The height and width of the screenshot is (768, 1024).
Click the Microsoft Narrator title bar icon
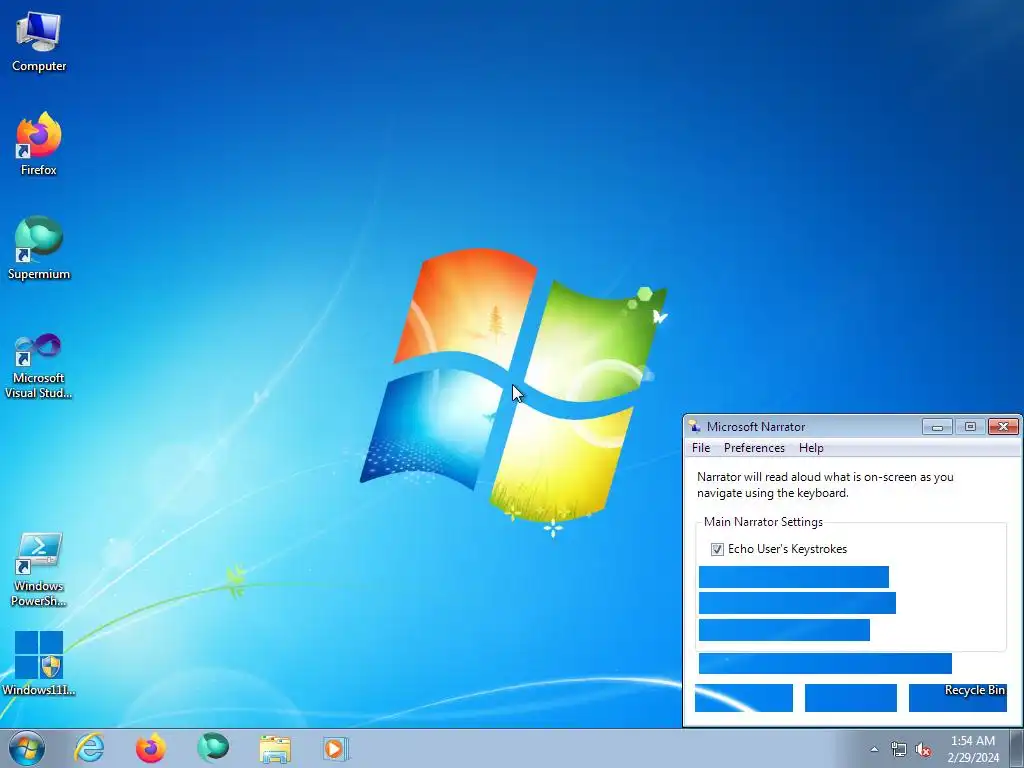click(695, 426)
